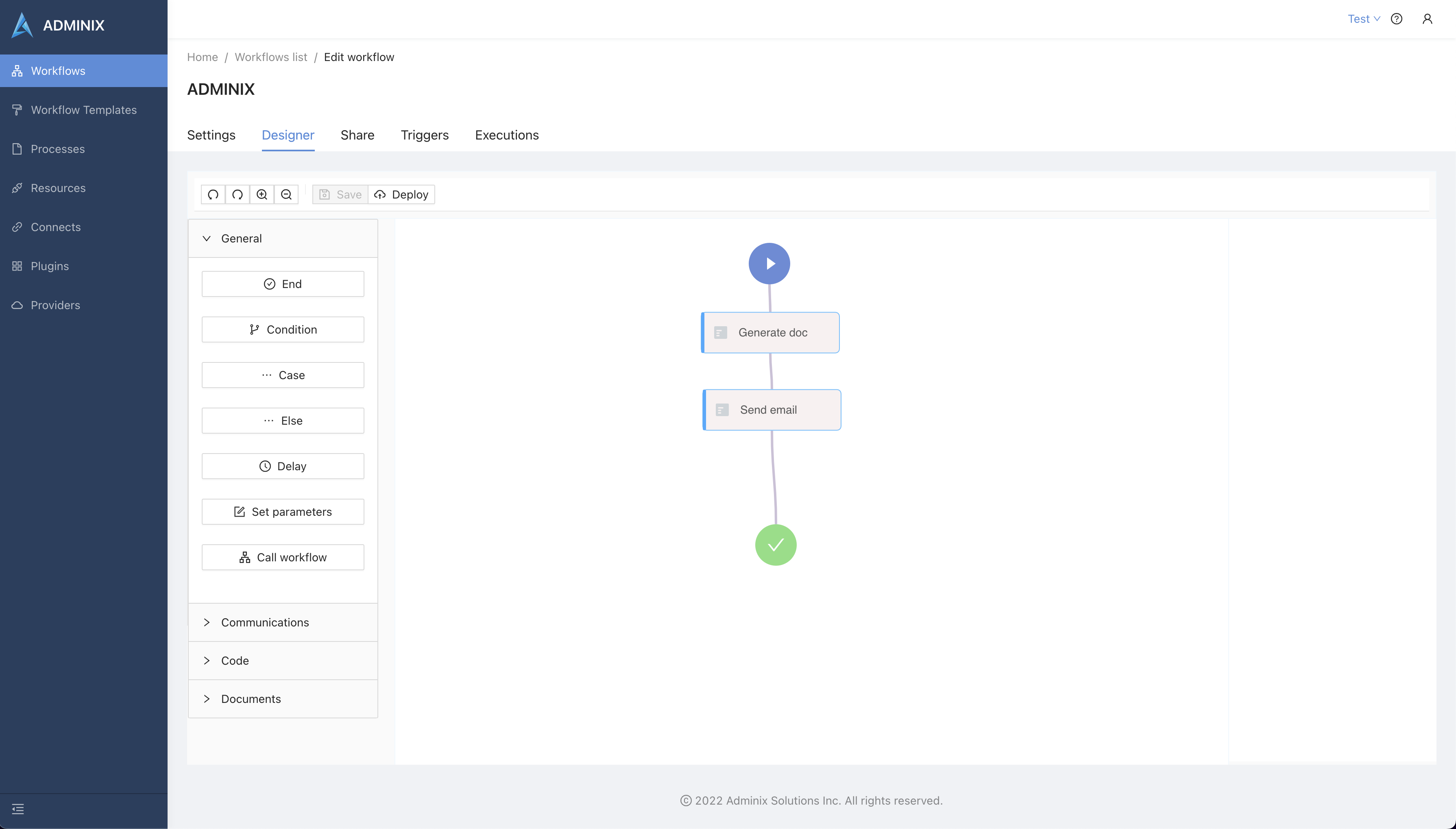Toggle the sidebar collapse icon

(17, 809)
